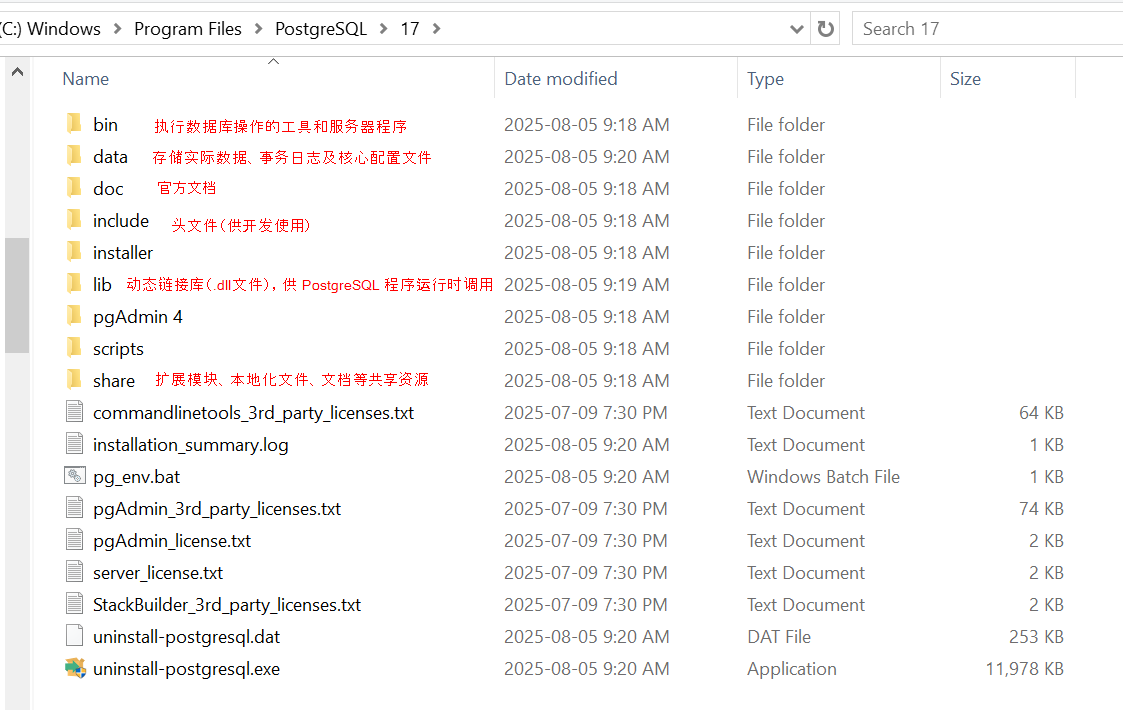Select the installer folder icon
The image size is (1123, 710).
[74, 252]
